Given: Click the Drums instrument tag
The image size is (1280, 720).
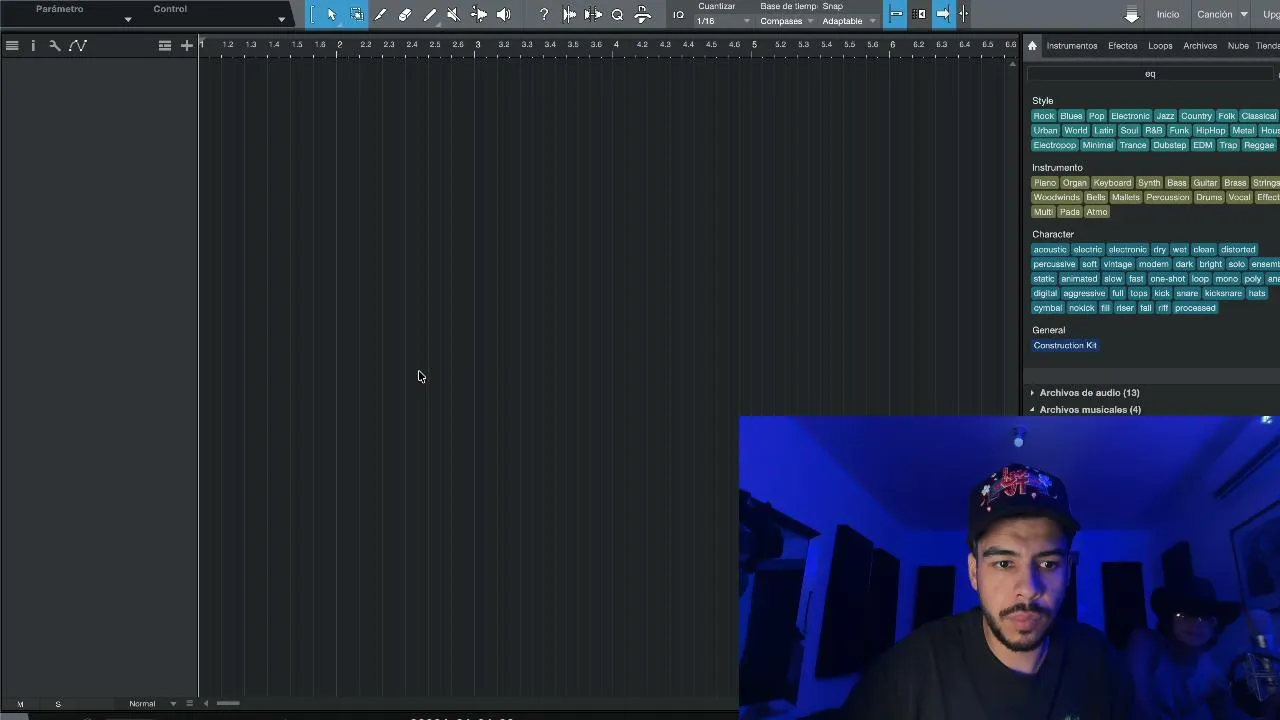Looking at the screenshot, I should coord(1209,198).
